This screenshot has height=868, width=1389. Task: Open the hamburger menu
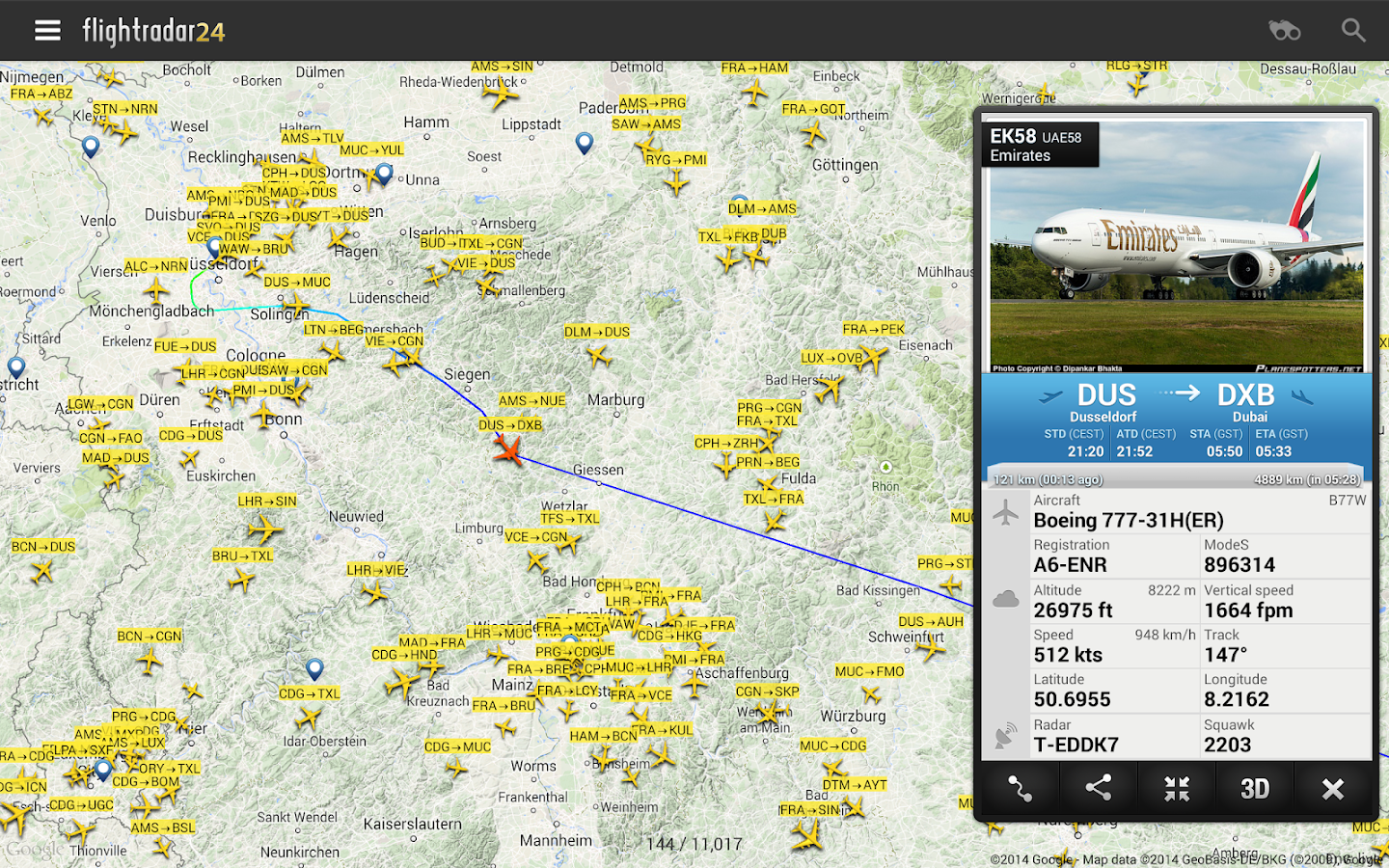pyautogui.click(x=47, y=31)
